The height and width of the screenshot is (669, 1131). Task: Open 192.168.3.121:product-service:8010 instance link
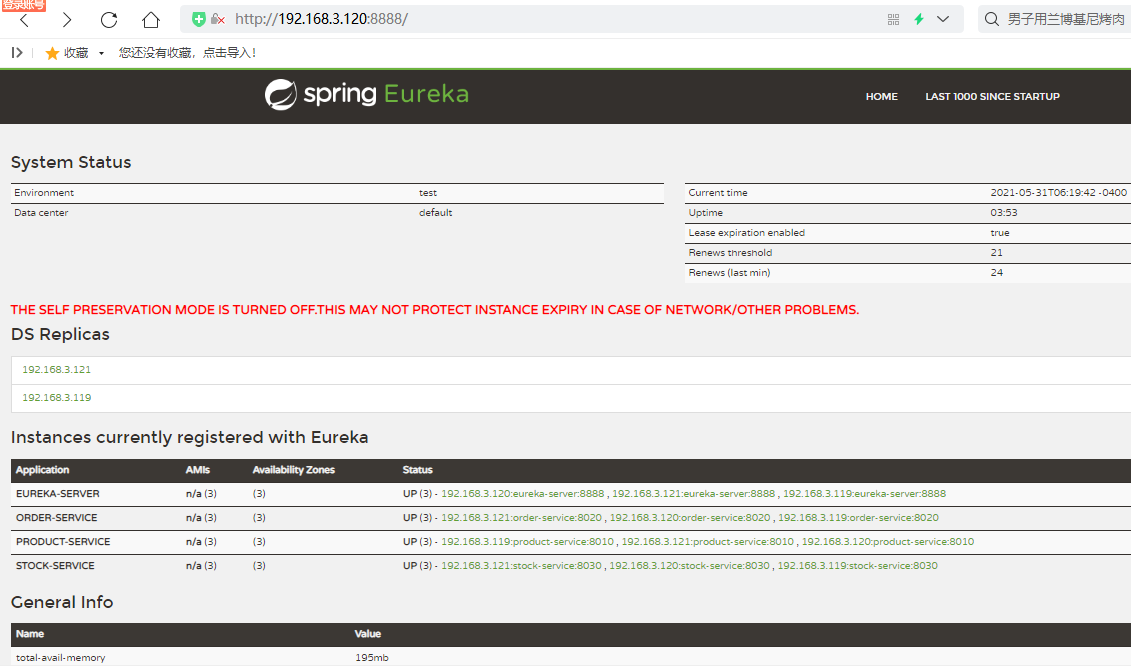(708, 541)
